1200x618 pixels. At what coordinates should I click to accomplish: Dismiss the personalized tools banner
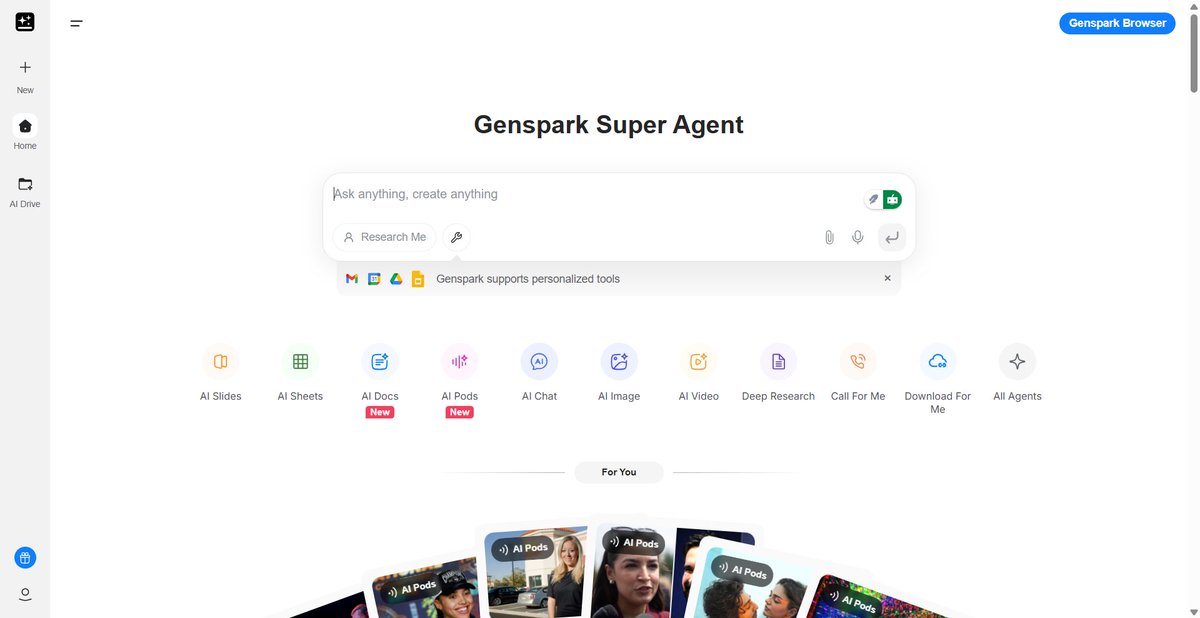point(887,278)
